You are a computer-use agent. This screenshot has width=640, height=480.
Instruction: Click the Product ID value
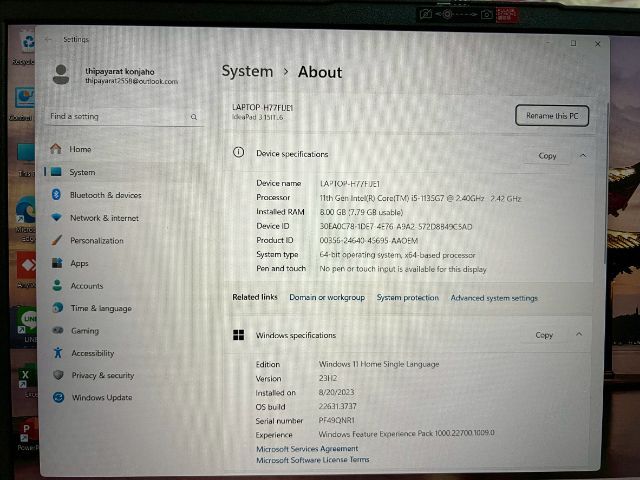tap(369, 241)
